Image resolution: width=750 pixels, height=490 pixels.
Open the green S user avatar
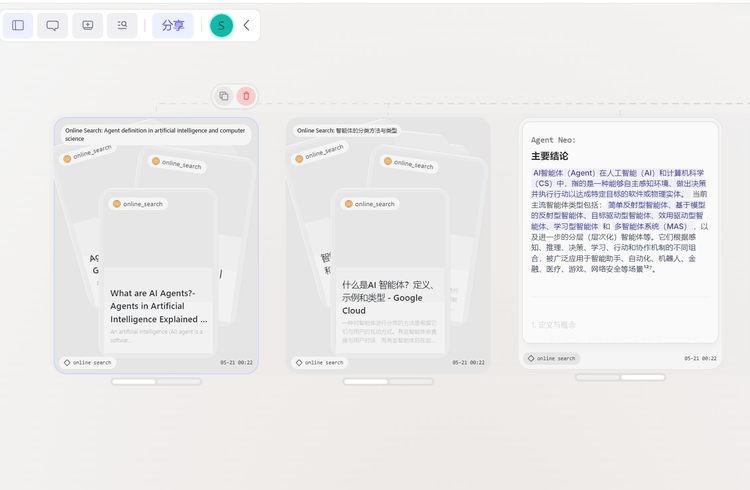tap(221, 25)
